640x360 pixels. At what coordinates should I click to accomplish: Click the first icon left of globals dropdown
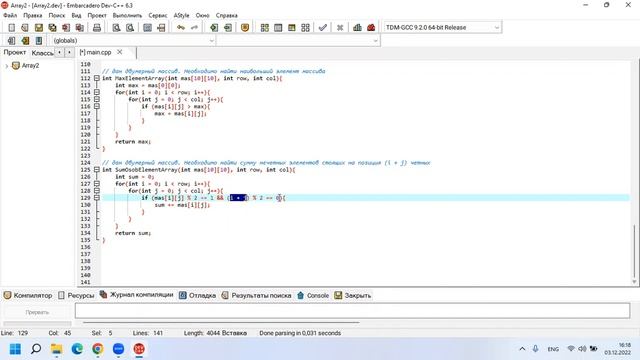pyautogui.click(x=11, y=41)
